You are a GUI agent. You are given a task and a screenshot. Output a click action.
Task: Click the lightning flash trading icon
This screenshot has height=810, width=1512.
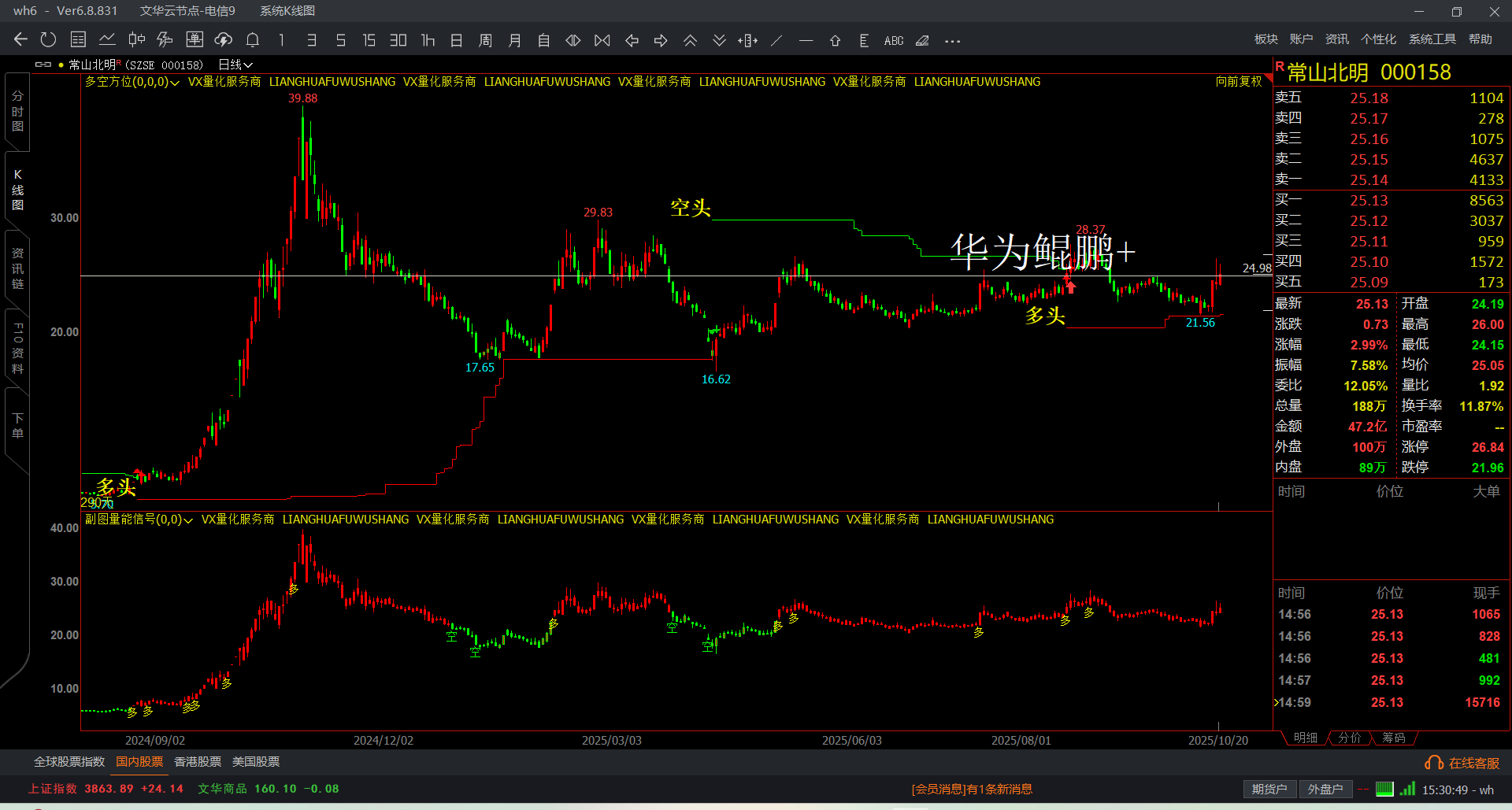pos(165,39)
